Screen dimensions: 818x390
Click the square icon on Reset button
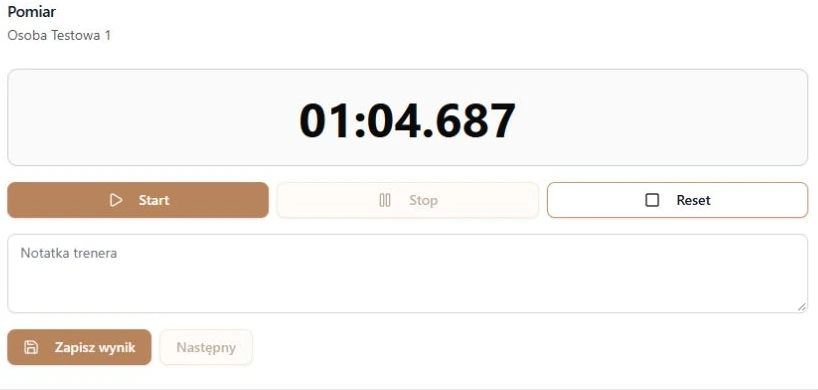tap(652, 200)
